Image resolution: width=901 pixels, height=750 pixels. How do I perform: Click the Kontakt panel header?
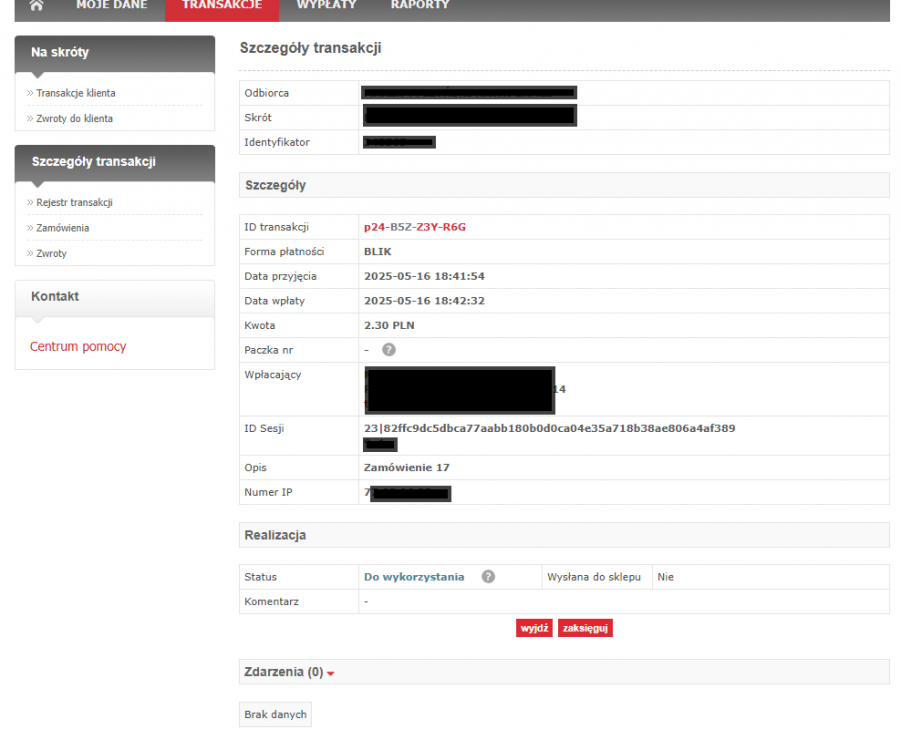(115, 298)
